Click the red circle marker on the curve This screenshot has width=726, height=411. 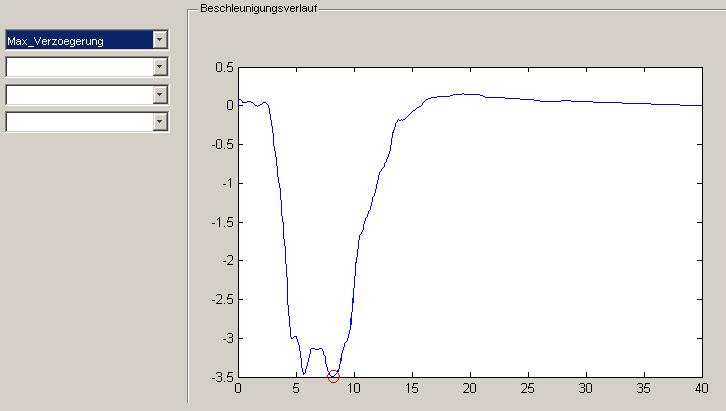click(x=333, y=376)
